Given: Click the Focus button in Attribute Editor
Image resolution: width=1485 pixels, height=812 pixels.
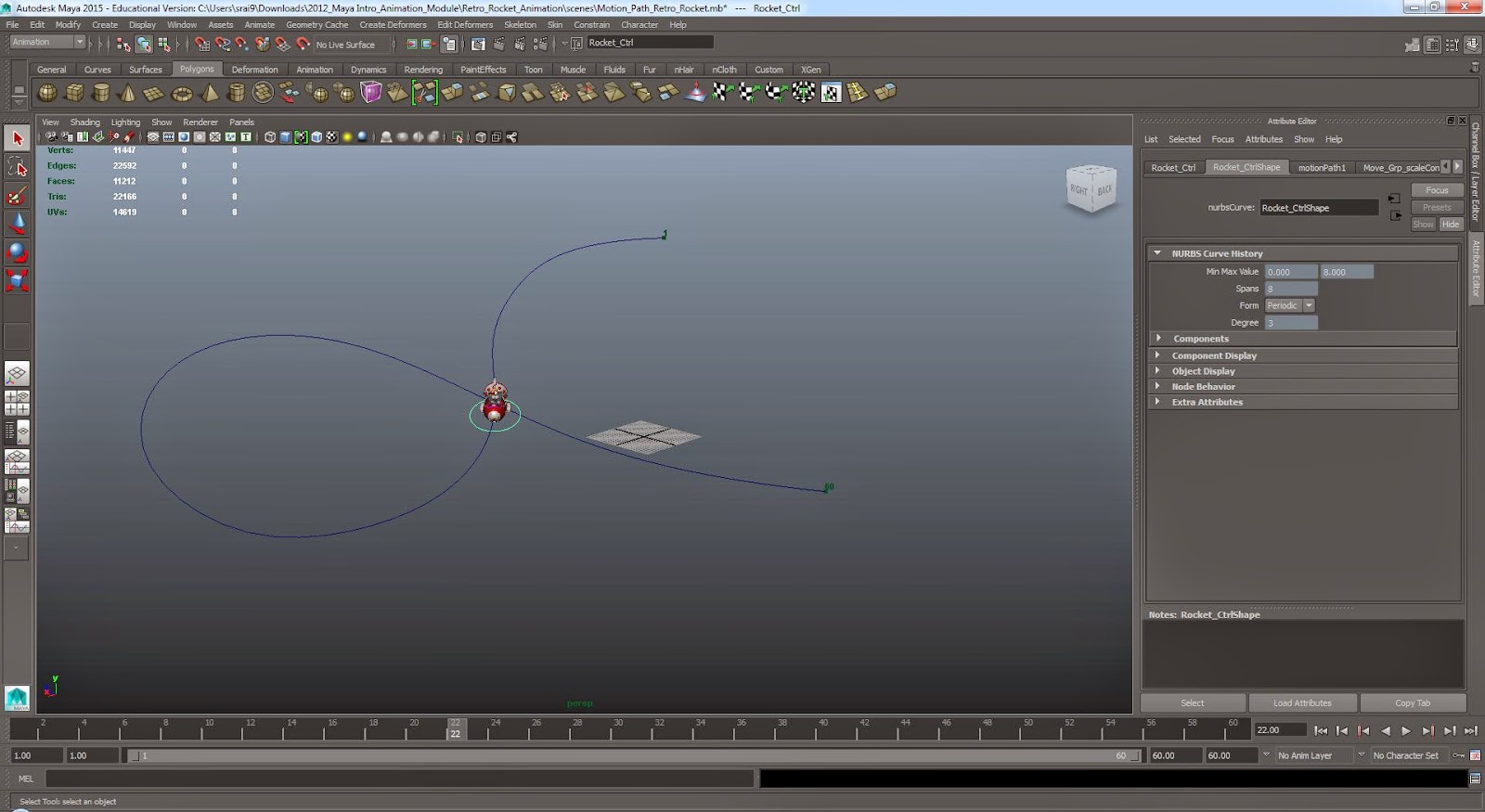Looking at the screenshot, I should pyautogui.click(x=1437, y=190).
